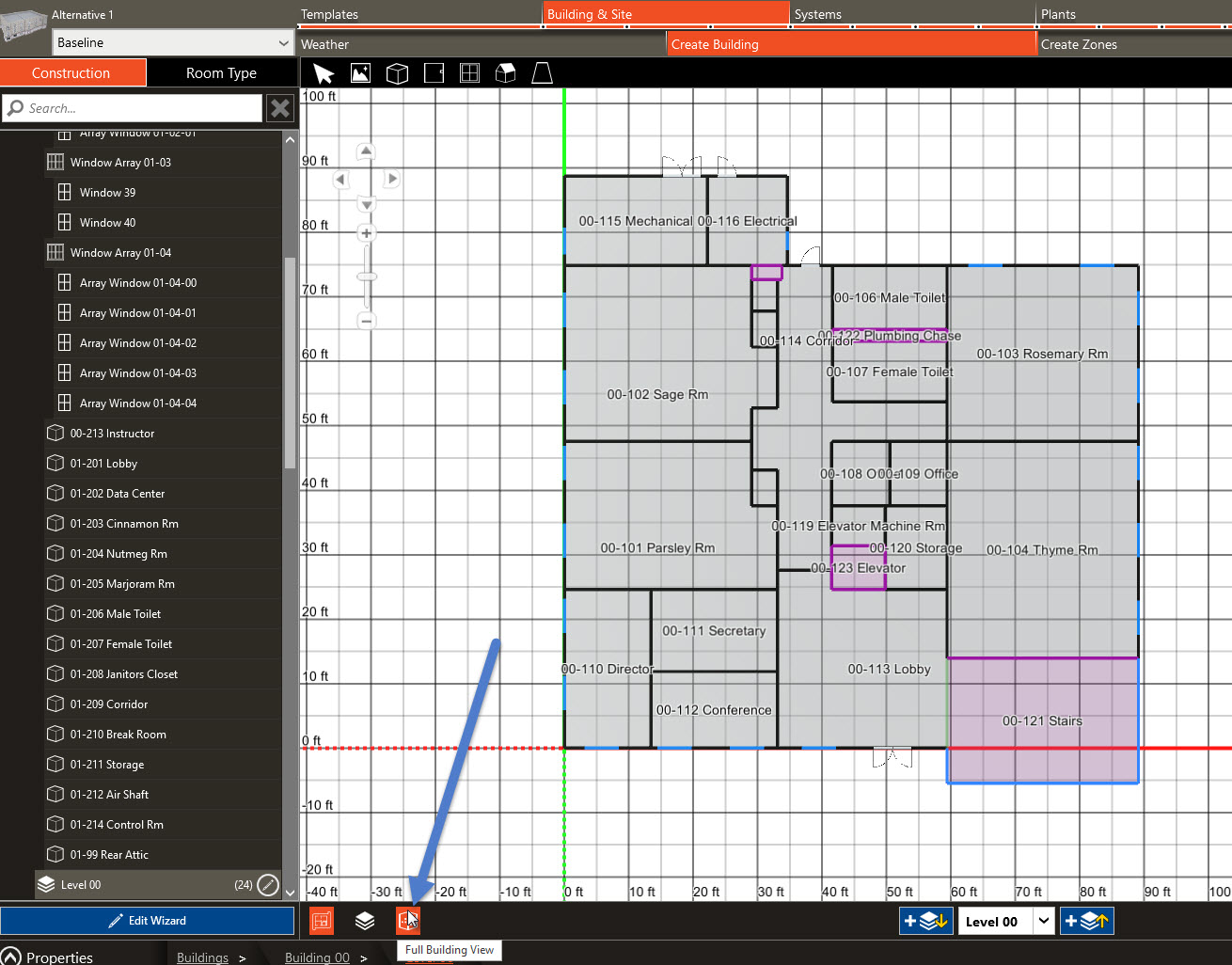
Task: Activate the custom shape tool
Action: tap(542, 72)
